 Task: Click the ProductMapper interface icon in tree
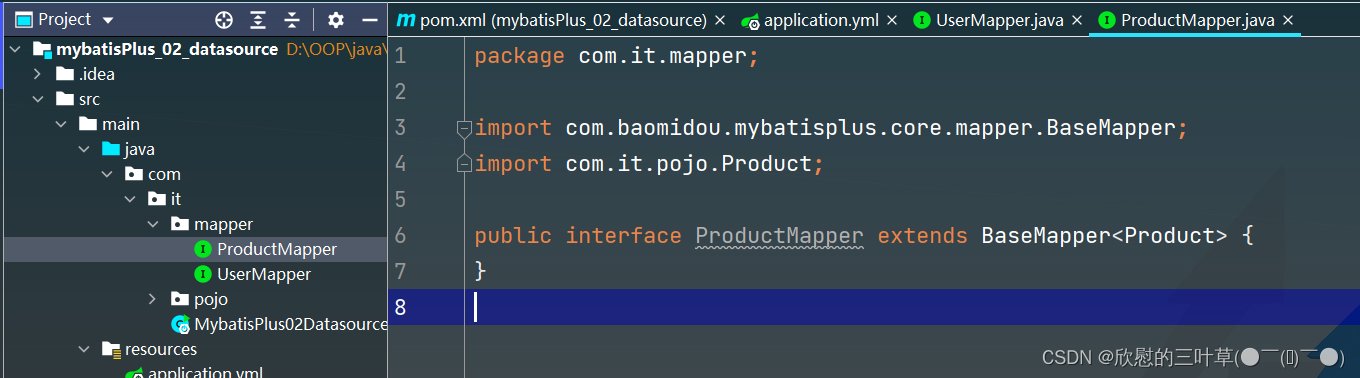tap(203, 249)
